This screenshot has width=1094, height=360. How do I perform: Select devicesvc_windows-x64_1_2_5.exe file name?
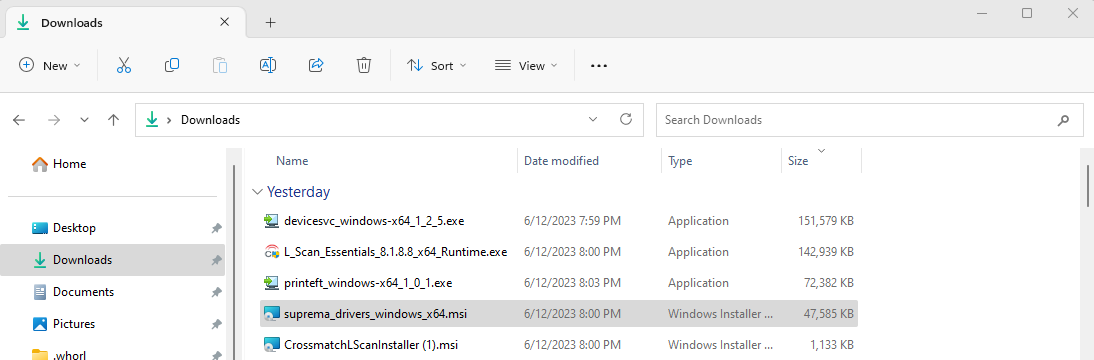[374, 221]
